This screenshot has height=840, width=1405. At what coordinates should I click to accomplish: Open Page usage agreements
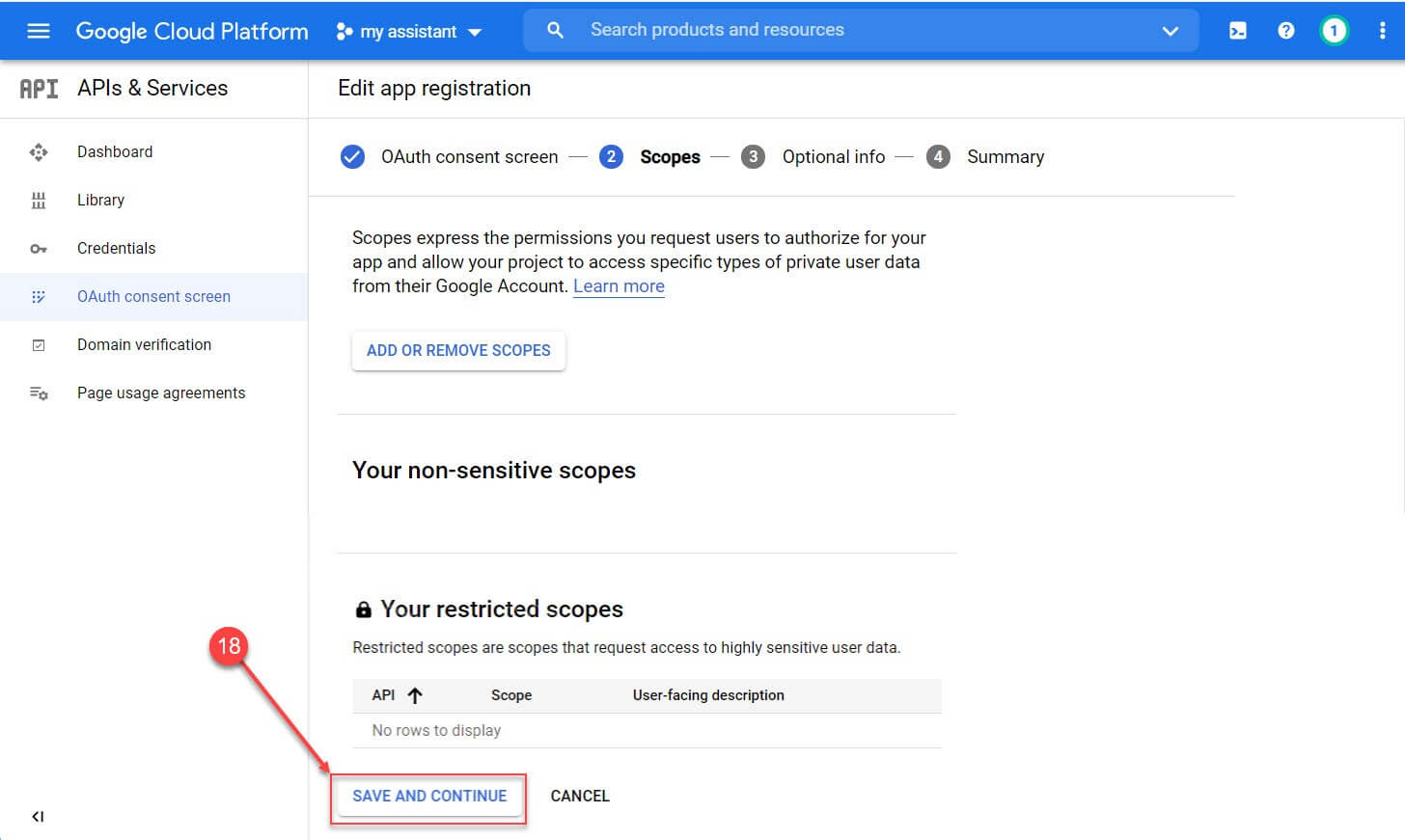click(x=161, y=393)
